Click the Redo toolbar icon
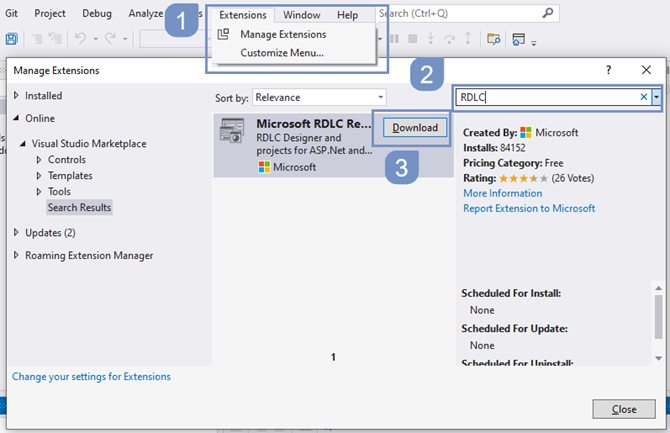 110,39
